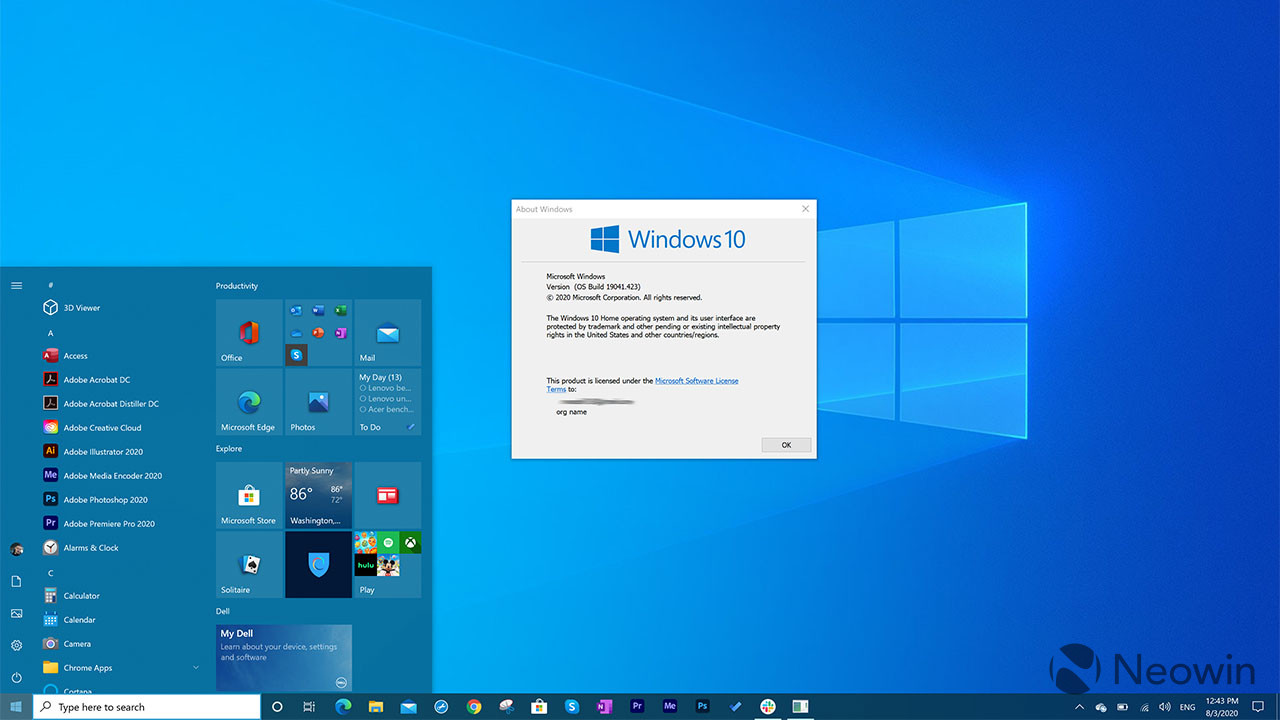The height and width of the screenshot is (720, 1280).
Task: Open the Solitaire tile
Action: tap(249, 564)
